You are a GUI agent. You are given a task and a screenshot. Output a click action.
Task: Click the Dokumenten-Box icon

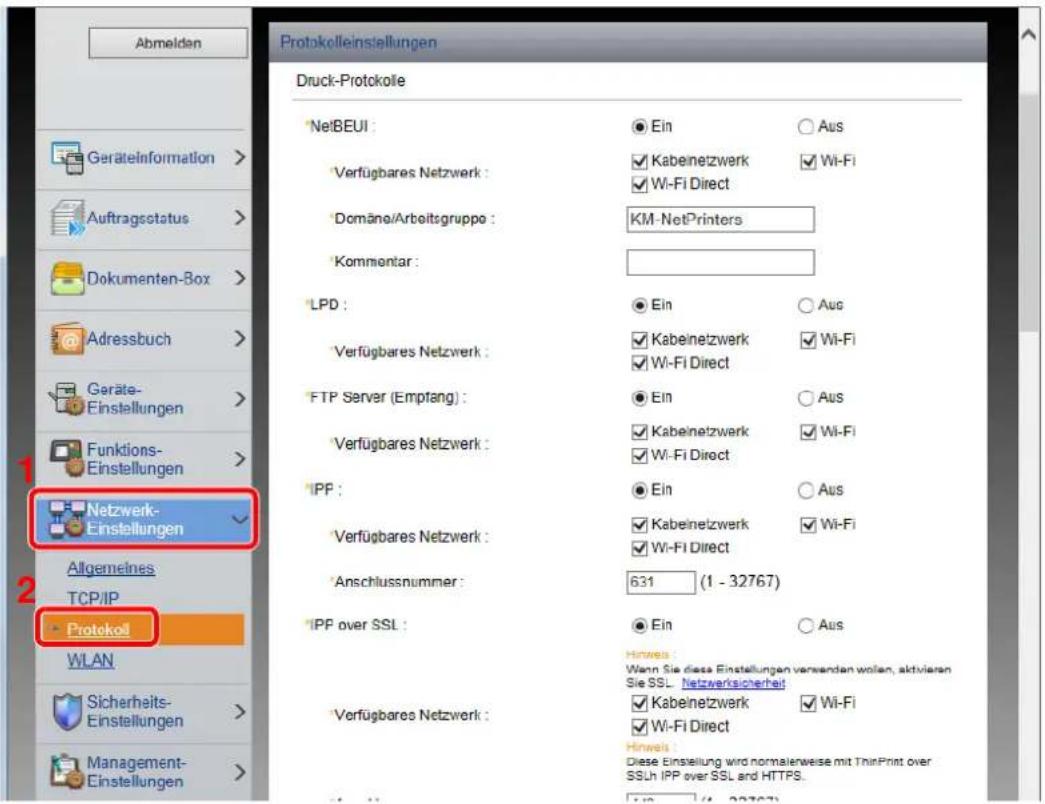(x=67, y=279)
